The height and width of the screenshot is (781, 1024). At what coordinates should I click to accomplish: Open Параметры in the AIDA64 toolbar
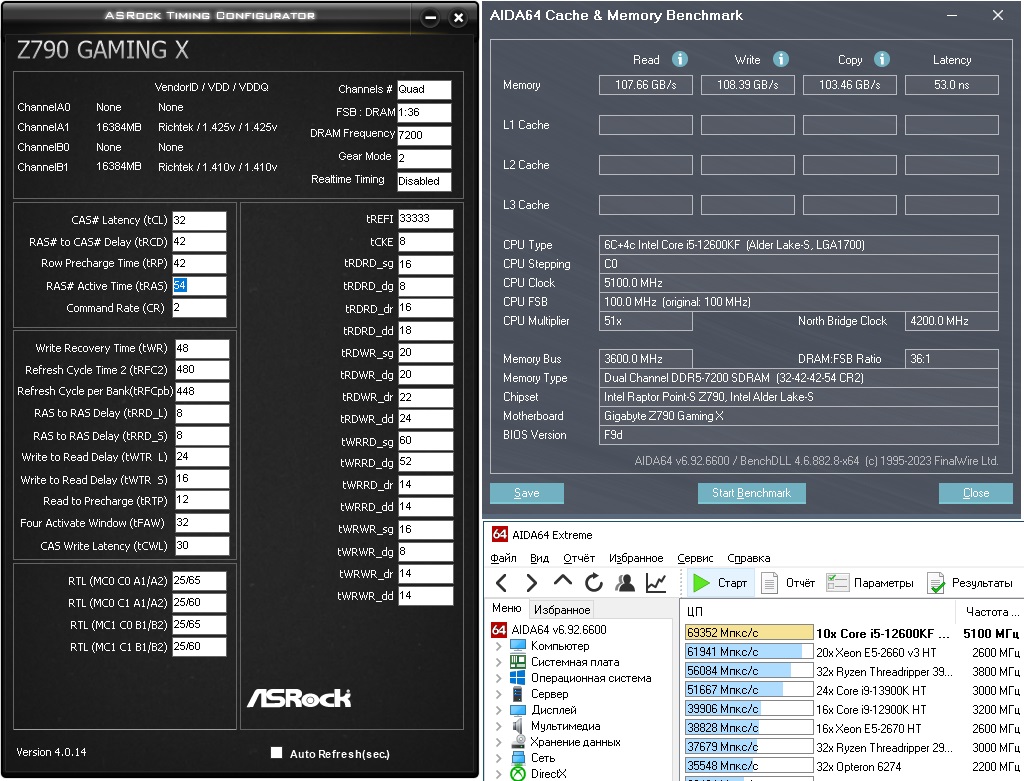click(x=871, y=582)
